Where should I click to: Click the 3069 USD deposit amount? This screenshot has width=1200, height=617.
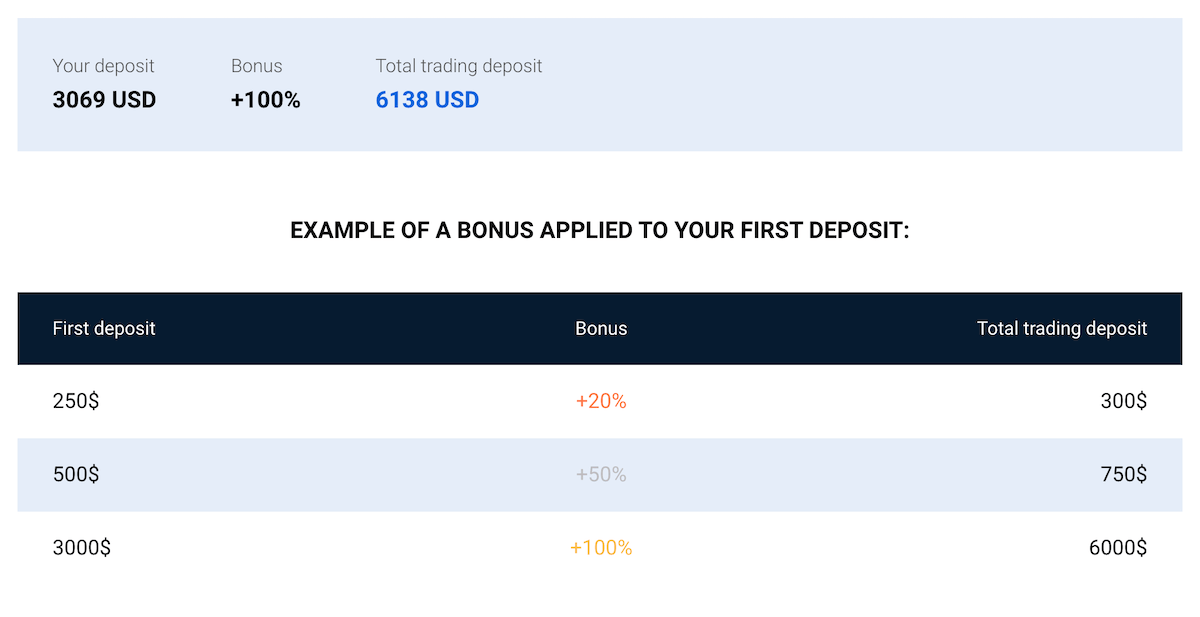click(104, 100)
